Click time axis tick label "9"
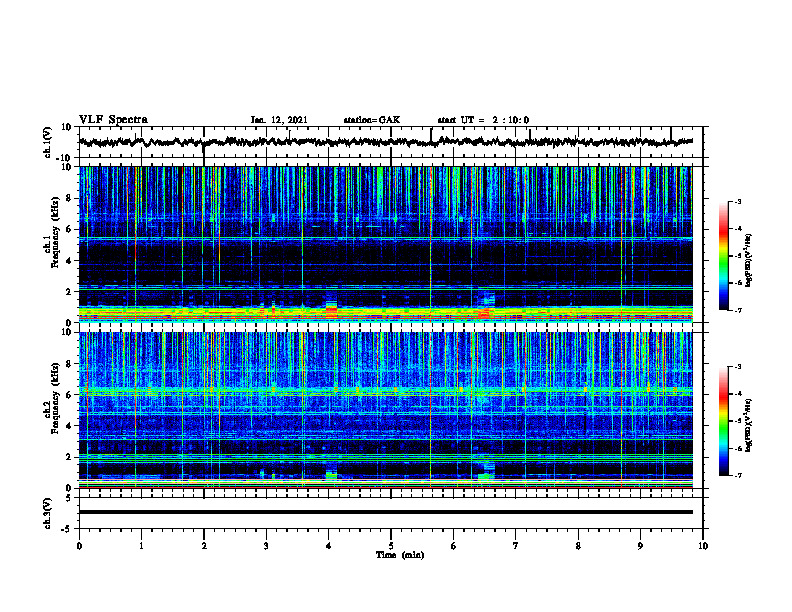This screenshot has width=792, height=612. [x=640, y=546]
